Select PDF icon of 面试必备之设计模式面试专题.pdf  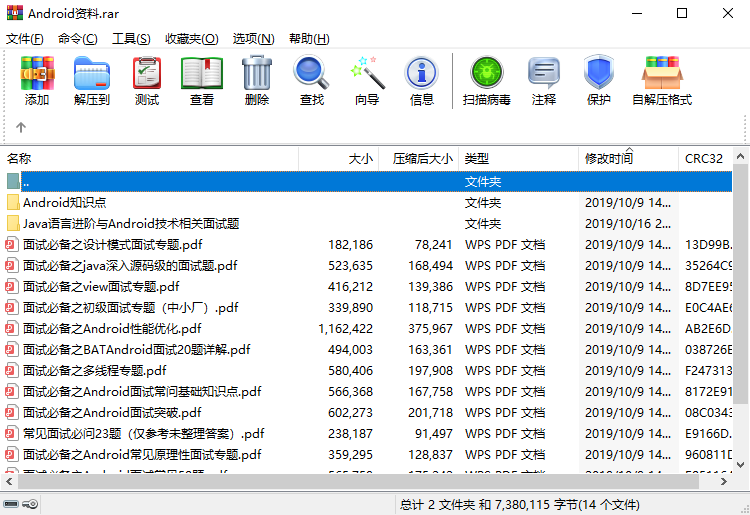click(x=11, y=245)
